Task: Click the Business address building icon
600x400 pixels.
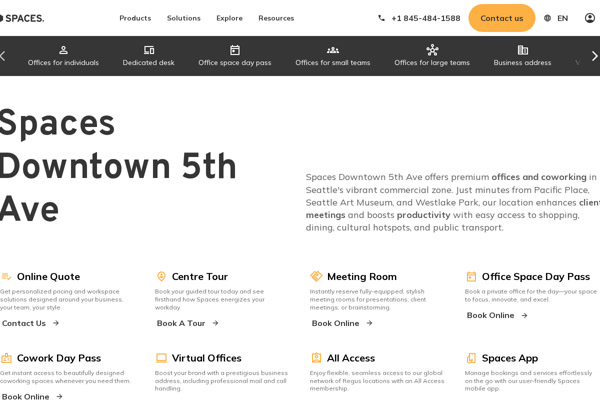Action: coord(522,50)
